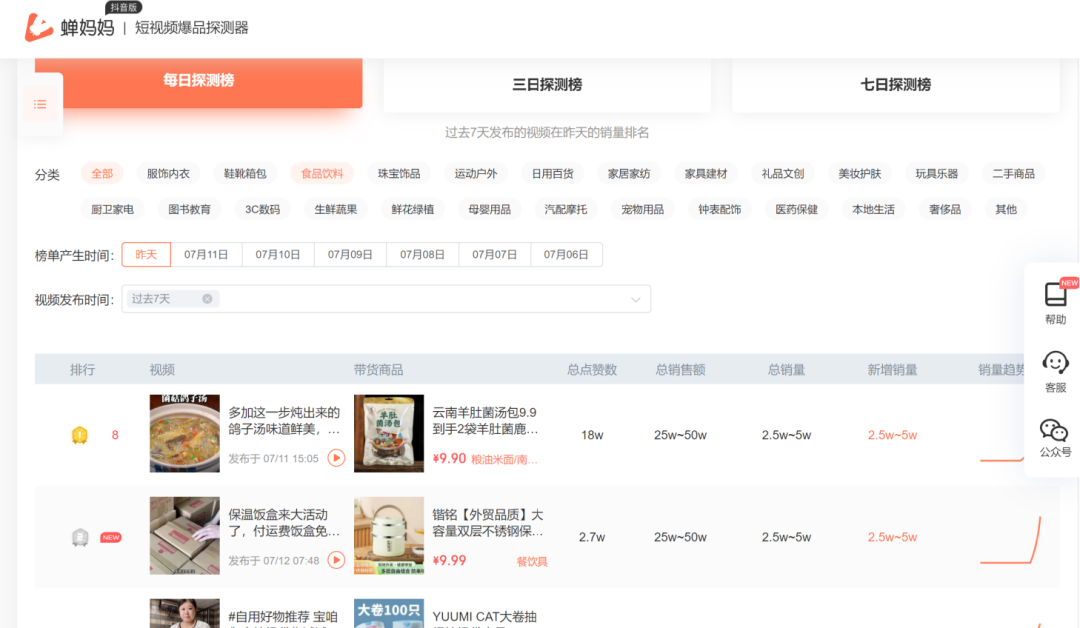Open the 餐饮具 category link
This screenshot has height=628, width=1080.
point(532,562)
